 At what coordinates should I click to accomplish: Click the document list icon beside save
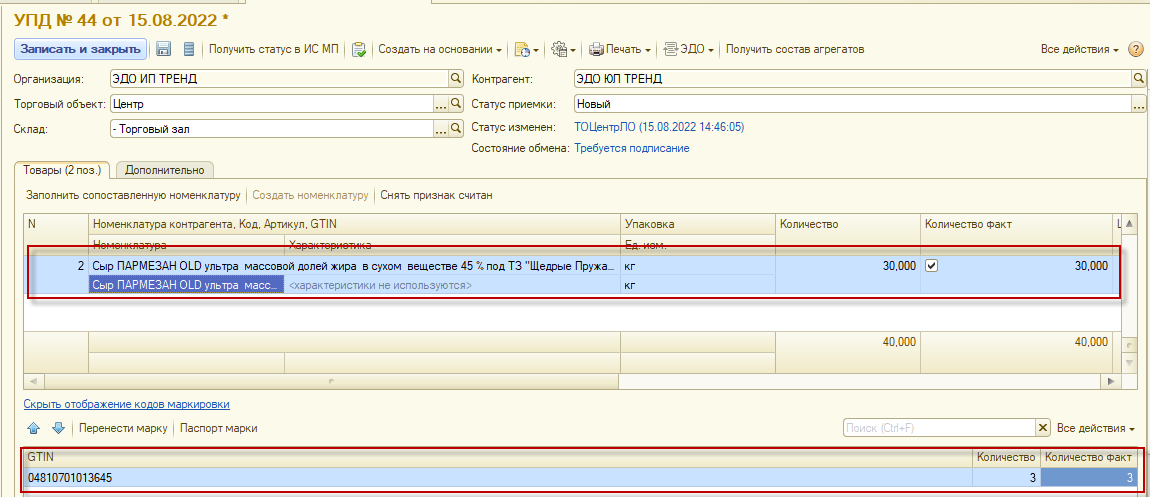pyautogui.click(x=188, y=49)
